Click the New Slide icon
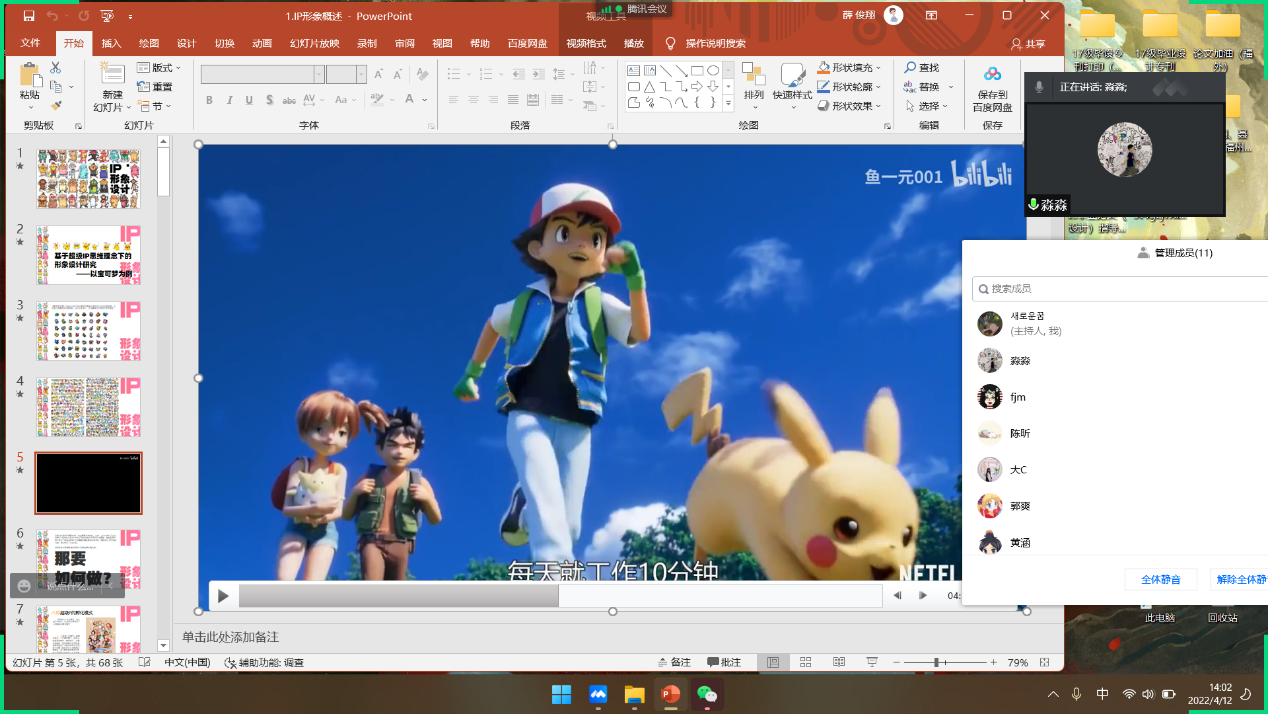 [x=112, y=74]
